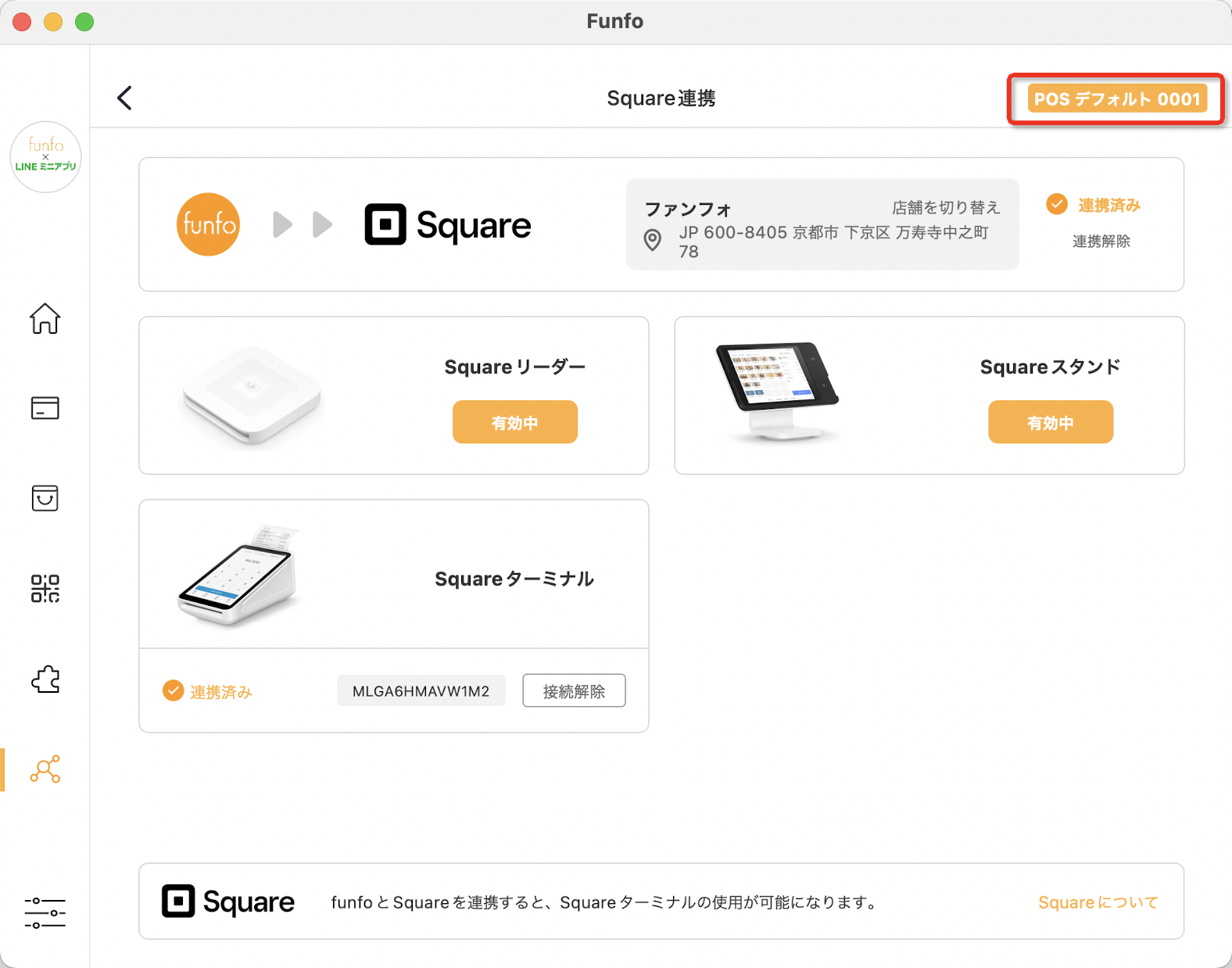Click the Squareターミナル title text
This screenshot has width=1232, height=968.
point(514,579)
